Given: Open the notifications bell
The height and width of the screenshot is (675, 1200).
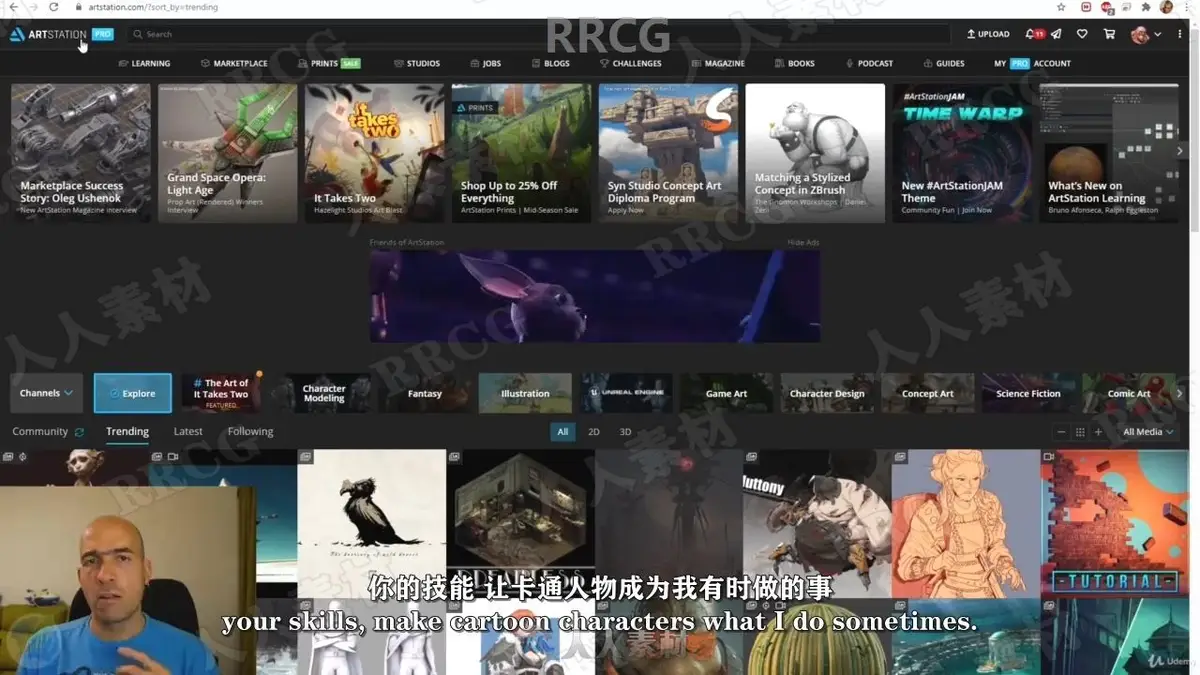Looking at the screenshot, I should coord(1030,34).
